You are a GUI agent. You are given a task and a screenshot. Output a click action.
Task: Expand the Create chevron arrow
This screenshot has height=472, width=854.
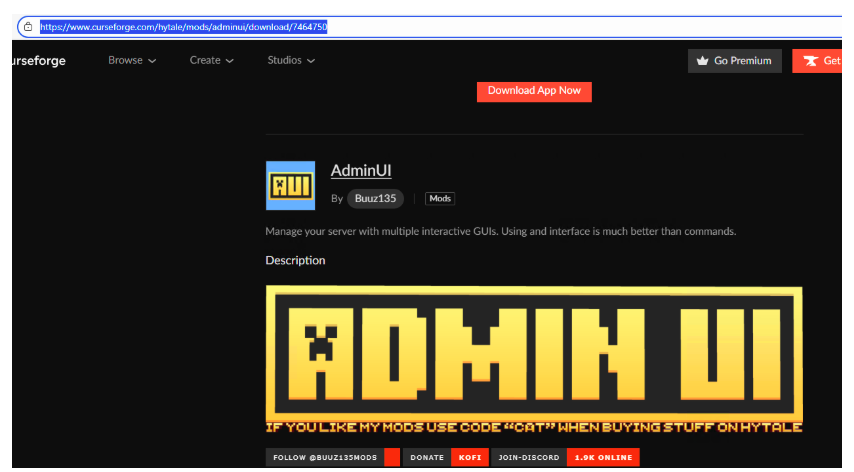[229, 61]
